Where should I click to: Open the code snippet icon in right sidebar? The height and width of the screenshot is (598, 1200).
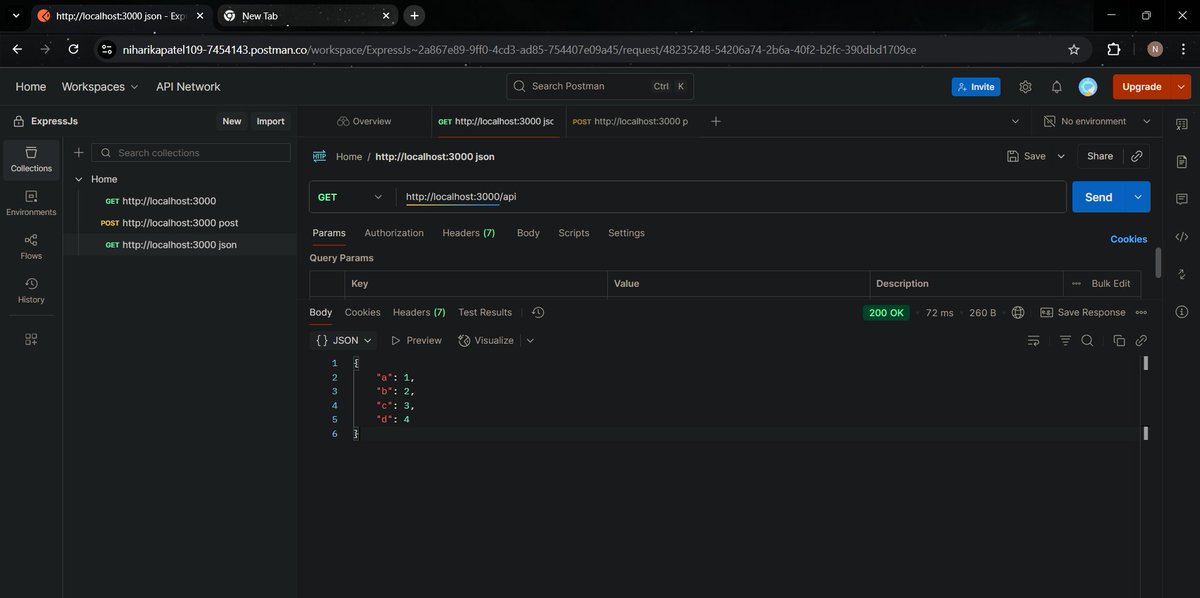[1181, 237]
